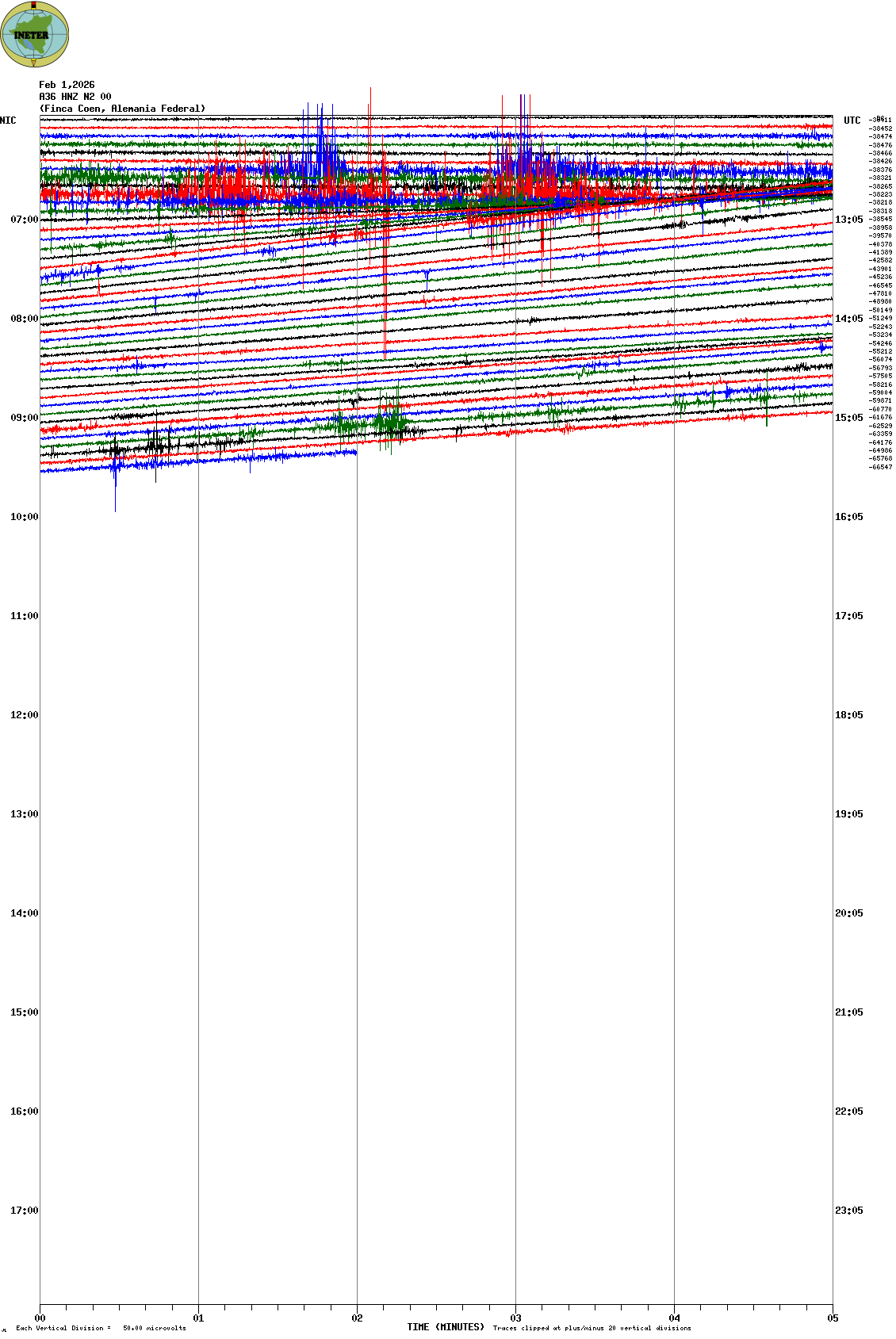
Task: Click the 23:05 UTC time label
Action: 848,1211
